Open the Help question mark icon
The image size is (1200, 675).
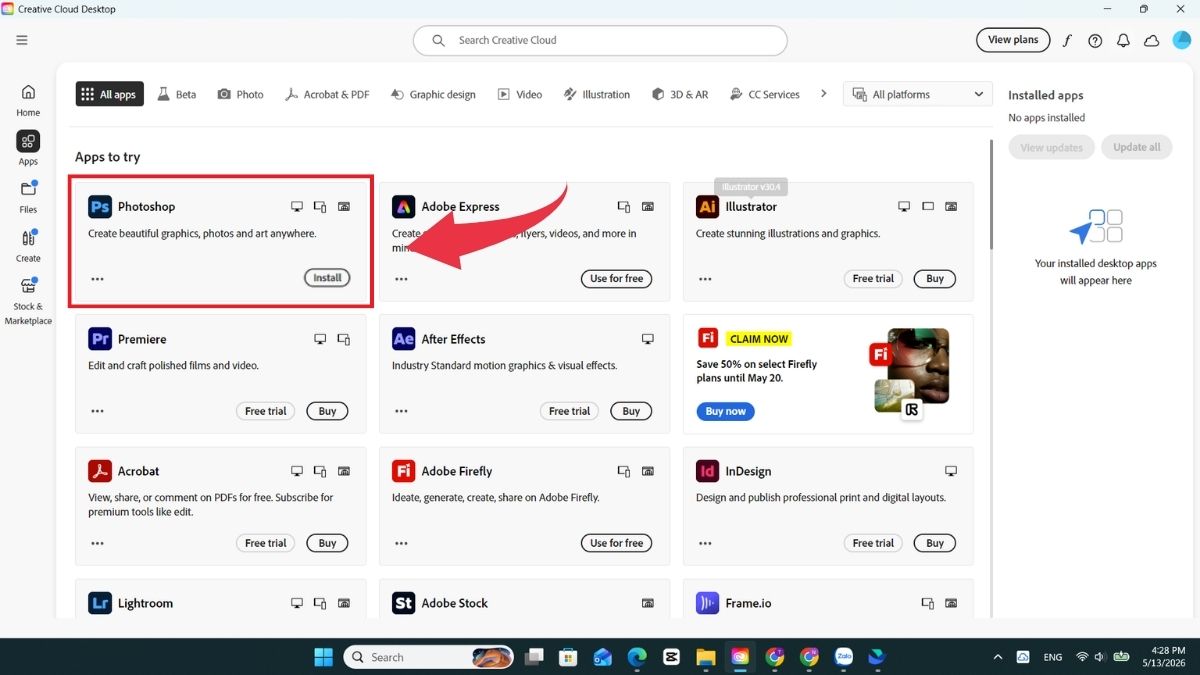coord(1095,40)
